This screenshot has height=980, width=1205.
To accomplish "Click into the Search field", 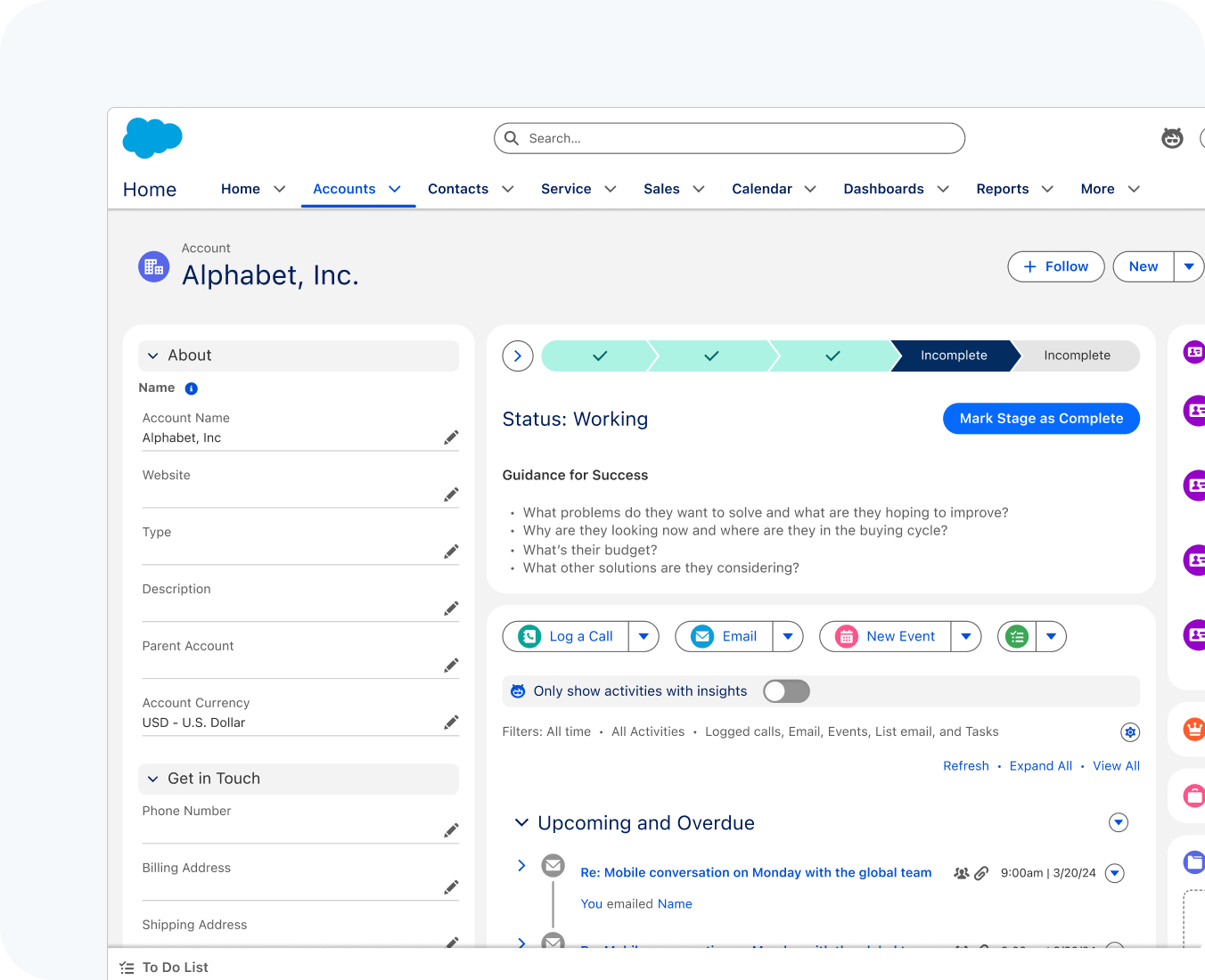I will point(729,138).
